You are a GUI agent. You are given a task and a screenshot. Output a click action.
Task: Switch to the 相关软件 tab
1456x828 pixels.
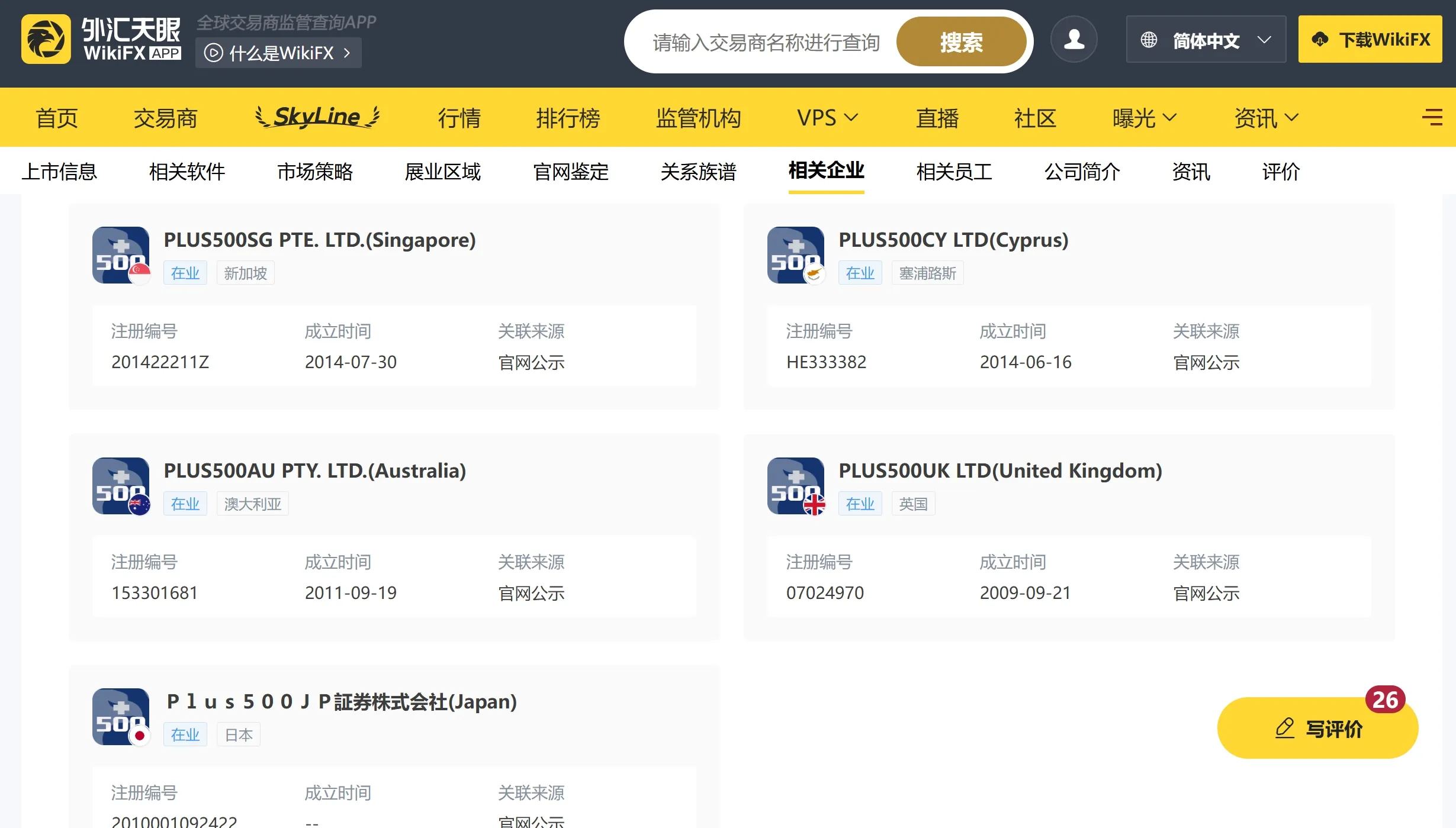pos(187,171)
